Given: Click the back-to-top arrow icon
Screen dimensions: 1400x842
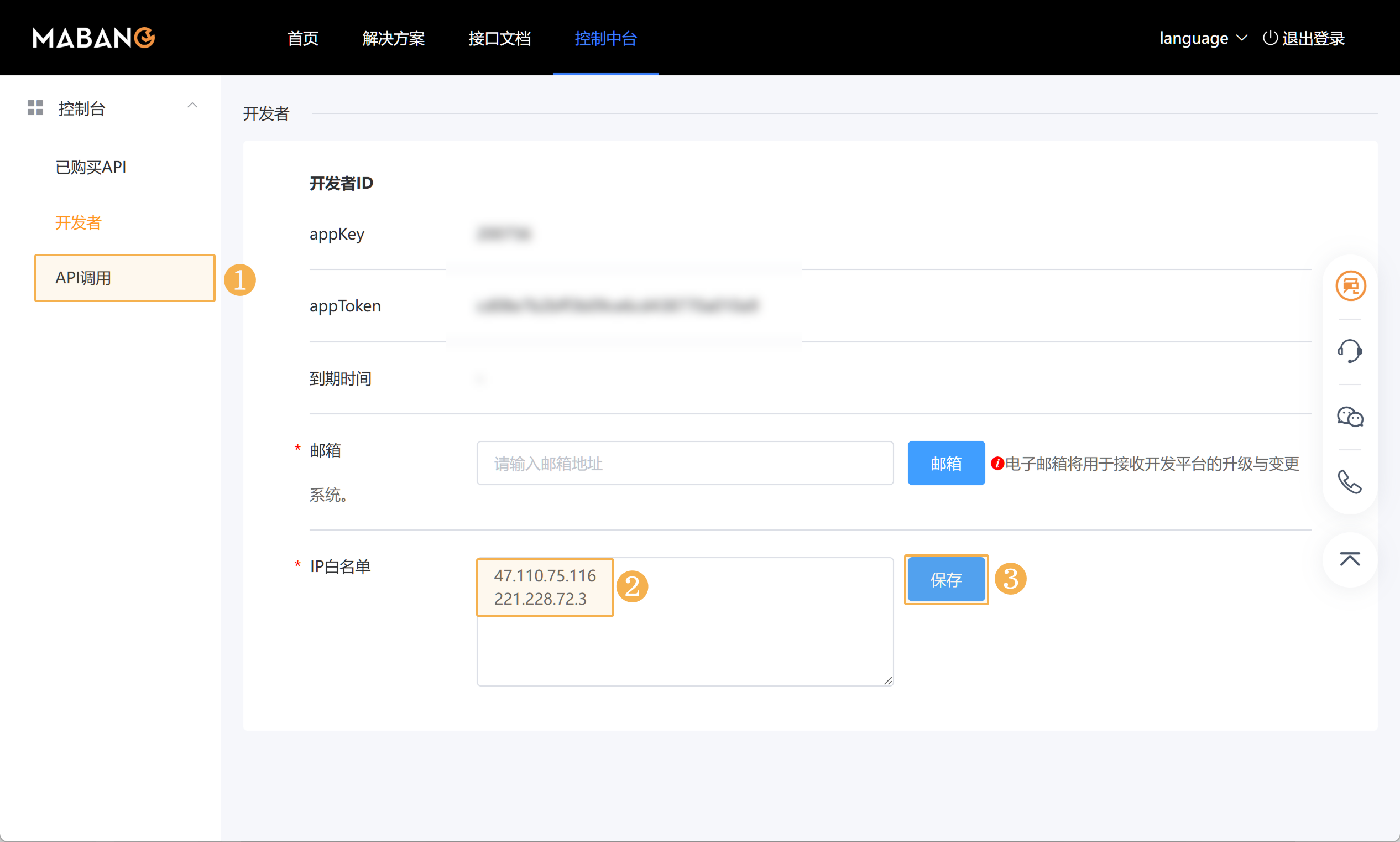Looking at the screenshot, I should 1350,559.
